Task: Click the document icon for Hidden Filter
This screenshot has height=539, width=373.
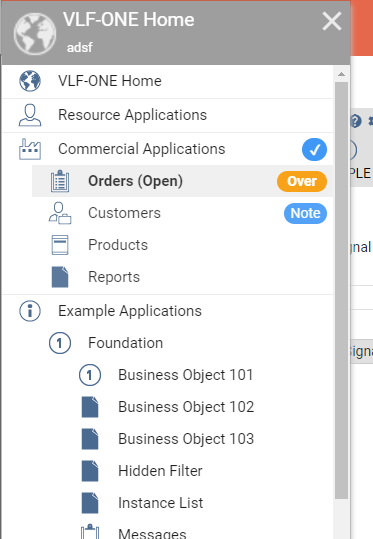Action: coord(90,471)
